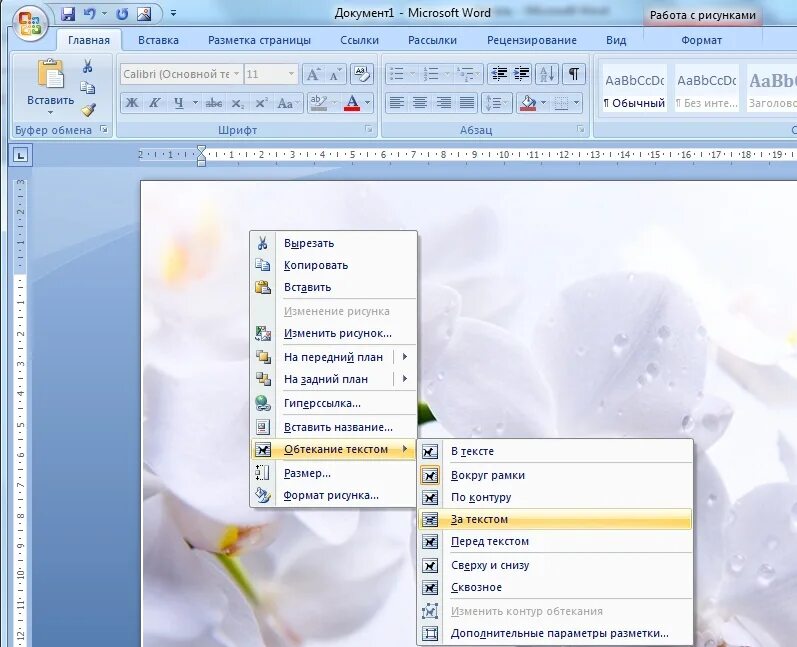Click the sort A-Z icon
Image resolution: width=797 pixels, height=647 pixels.
point(547,74)
